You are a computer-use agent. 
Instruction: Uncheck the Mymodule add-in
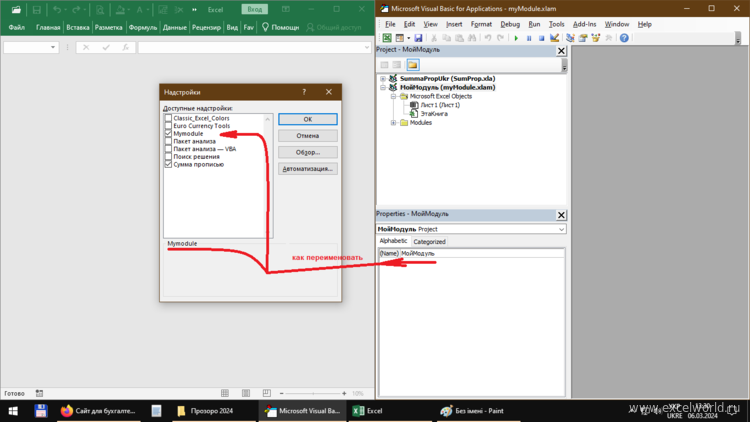(x=168, y=133)
